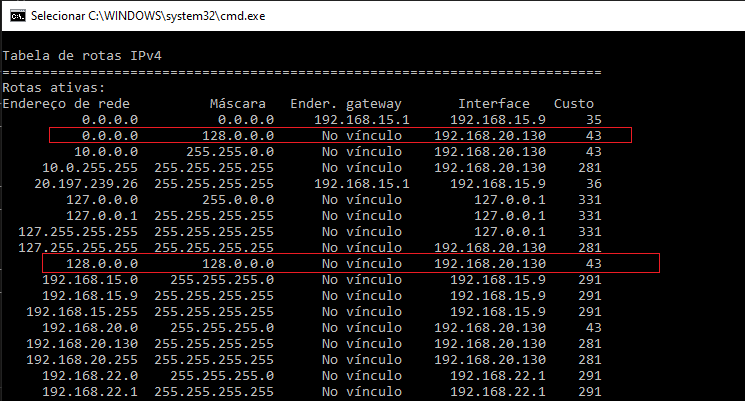Click the "Endereço de rede" column header
The image size is (745, 401).
point(66,103)
